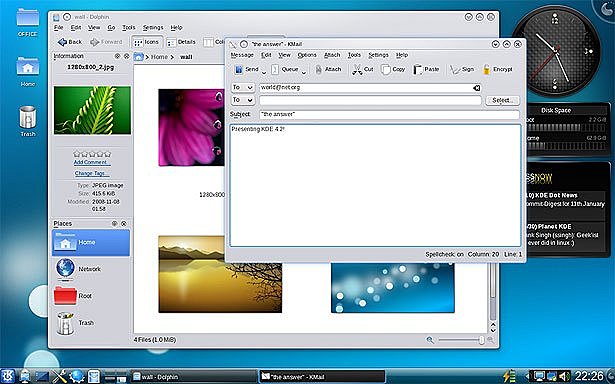
Task: Click the Home desktop icon
Action: [27, 72]
